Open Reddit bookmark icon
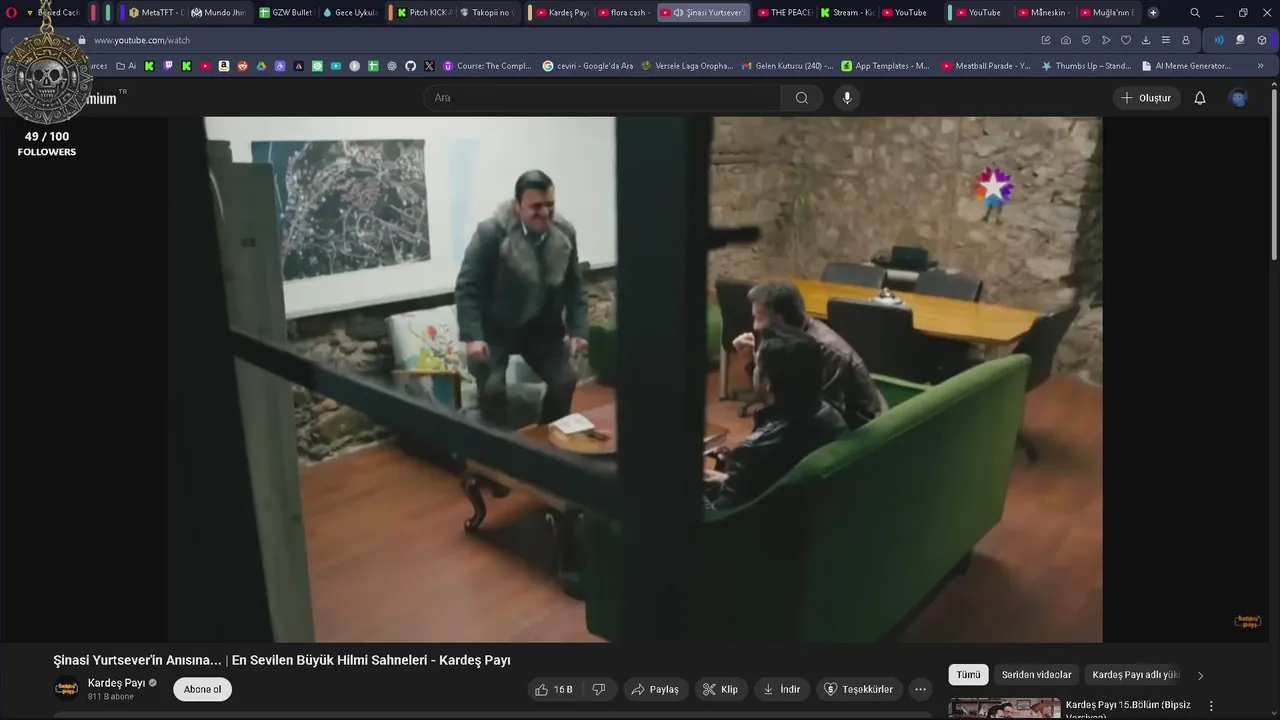This screenshot has height=720, width=1280. [x=243, y=66]
